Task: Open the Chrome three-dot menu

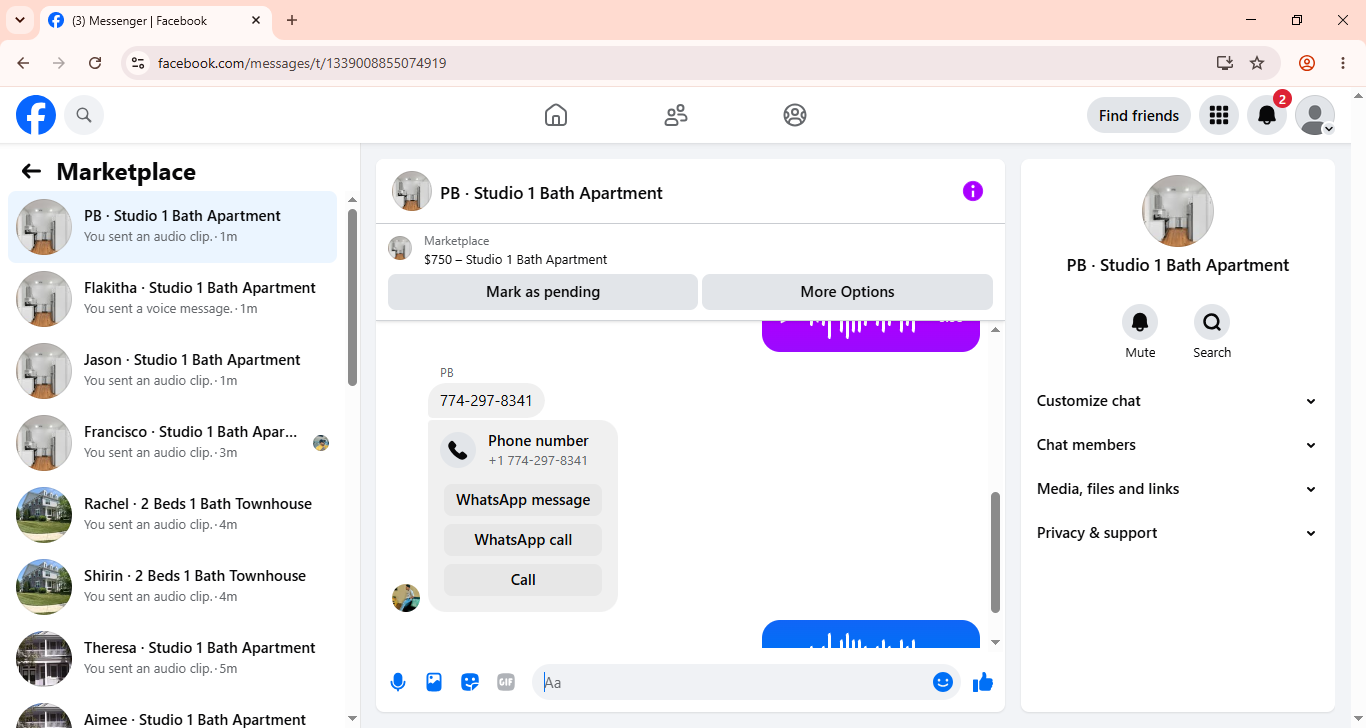Action: point(1342,63)
